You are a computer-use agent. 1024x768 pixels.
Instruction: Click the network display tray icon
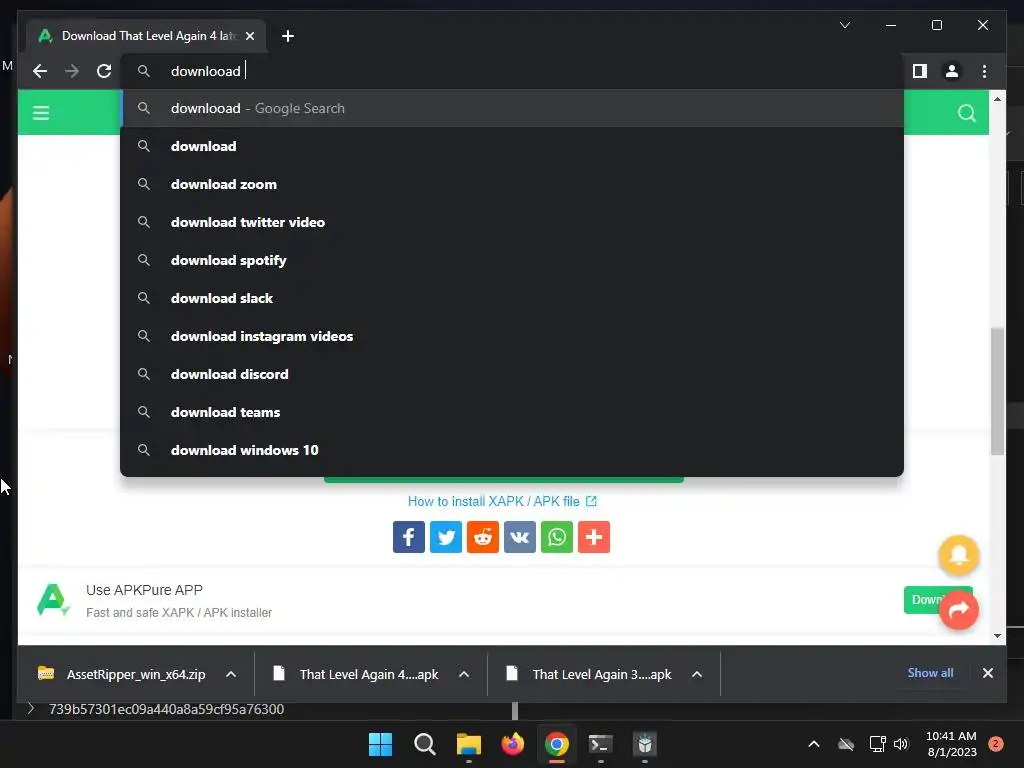877,744
